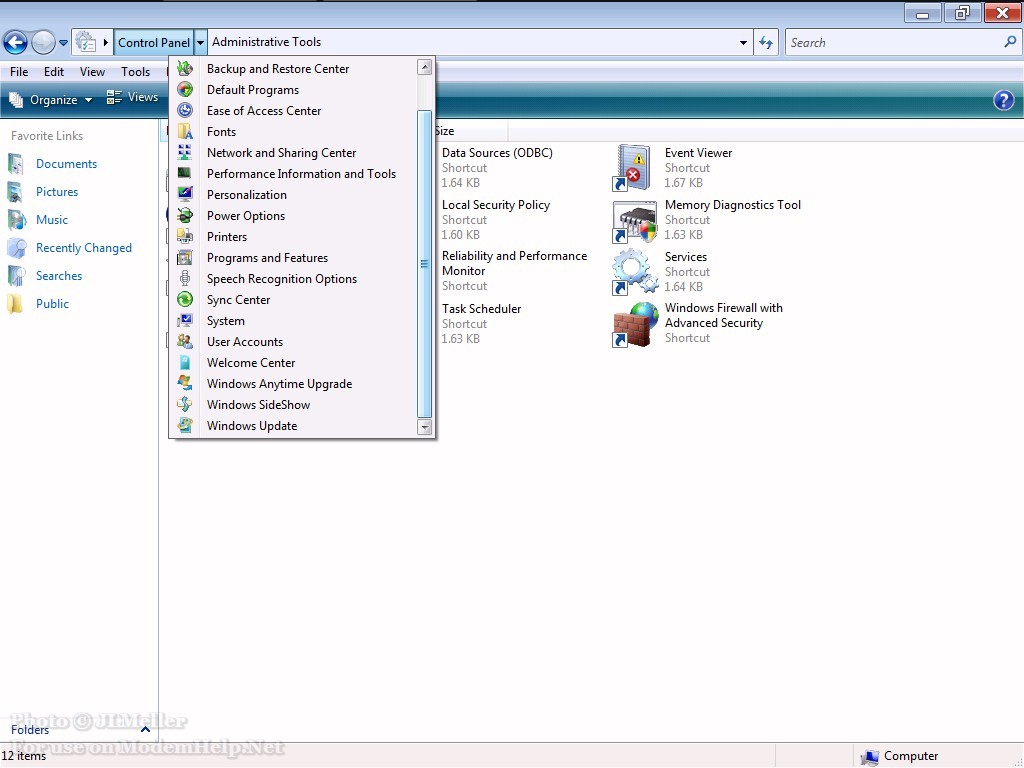Viewport: 1024px width, 768px height.
Task: Open Searches favorite link
Action: [59, 276]
